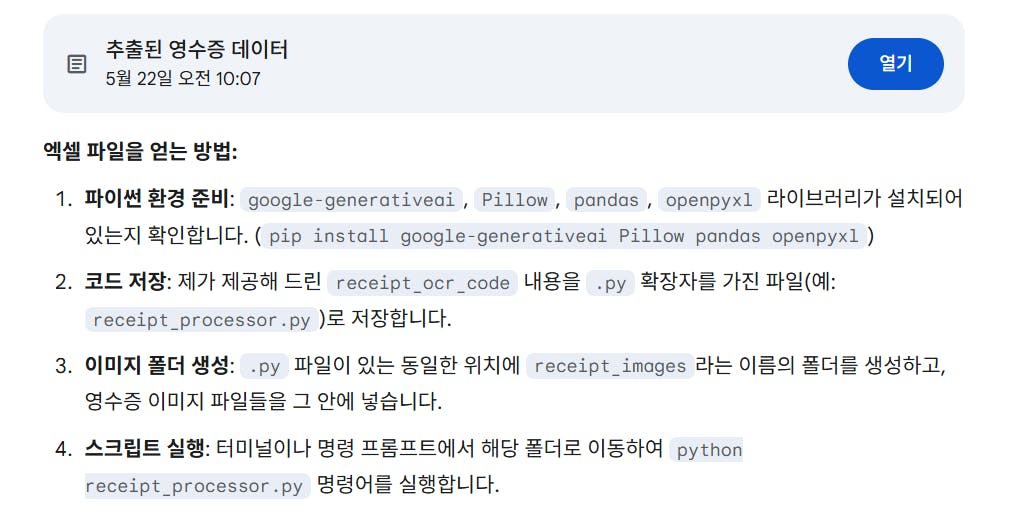Click the 엑셀 파일을 얻는 방법 heading
Image resolution: width=1017 pixels, height=512 pixels.
(140, 152)
